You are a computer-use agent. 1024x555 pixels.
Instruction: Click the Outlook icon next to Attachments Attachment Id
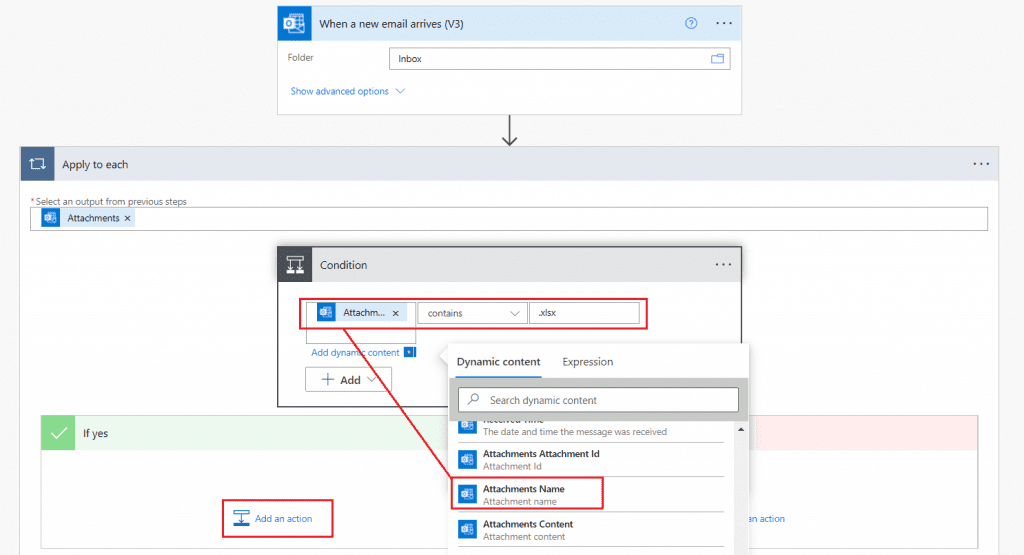(467, 460)
